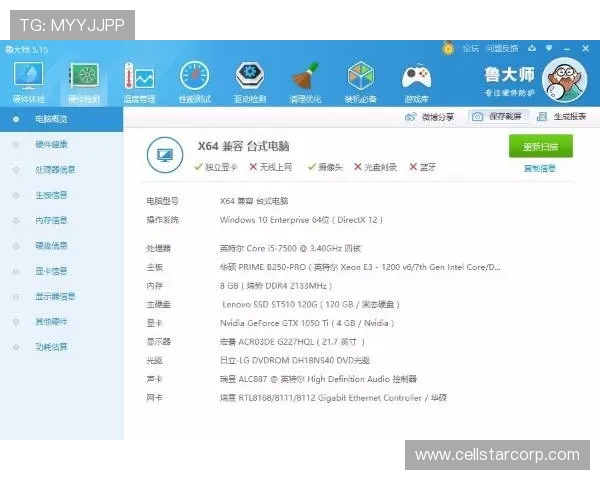Open 游戏库 game library gamepad icon
This screenshot has width=600, height=480.
point(416,83)
